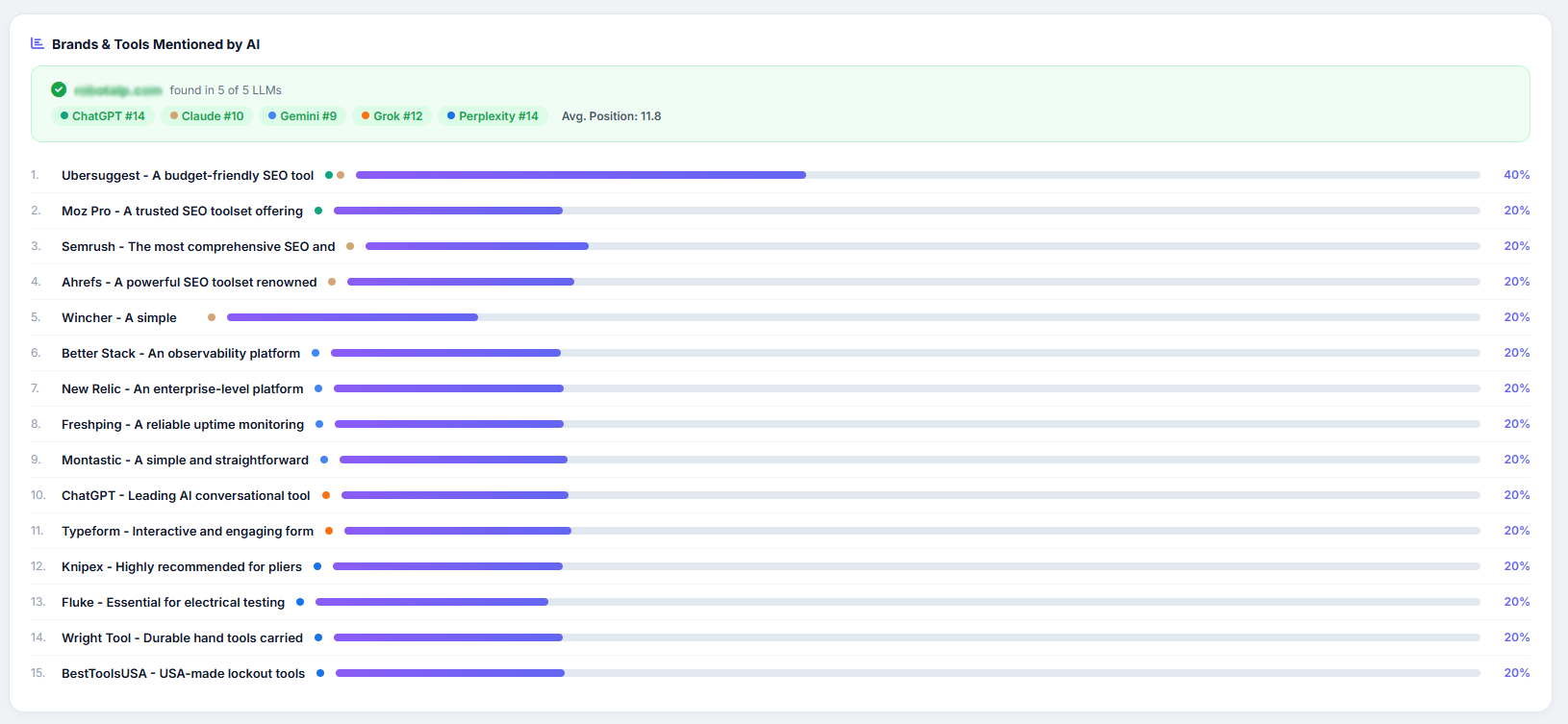Image resolution: width=1568 pixels, height=724 pixels.
Task: Click the 20% value for Typeform
Action: [1517, 531]
